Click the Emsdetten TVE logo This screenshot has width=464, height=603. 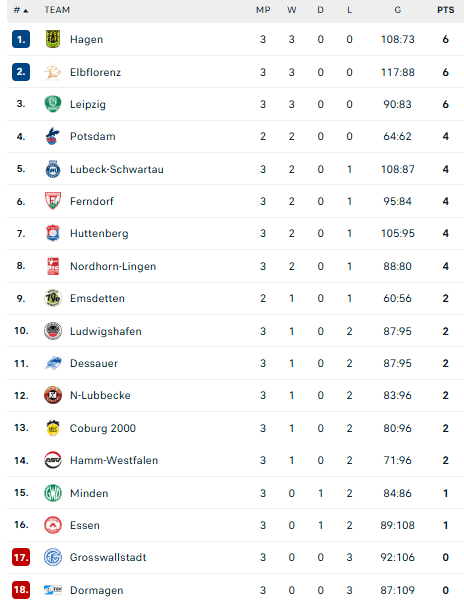pos(53,298)
